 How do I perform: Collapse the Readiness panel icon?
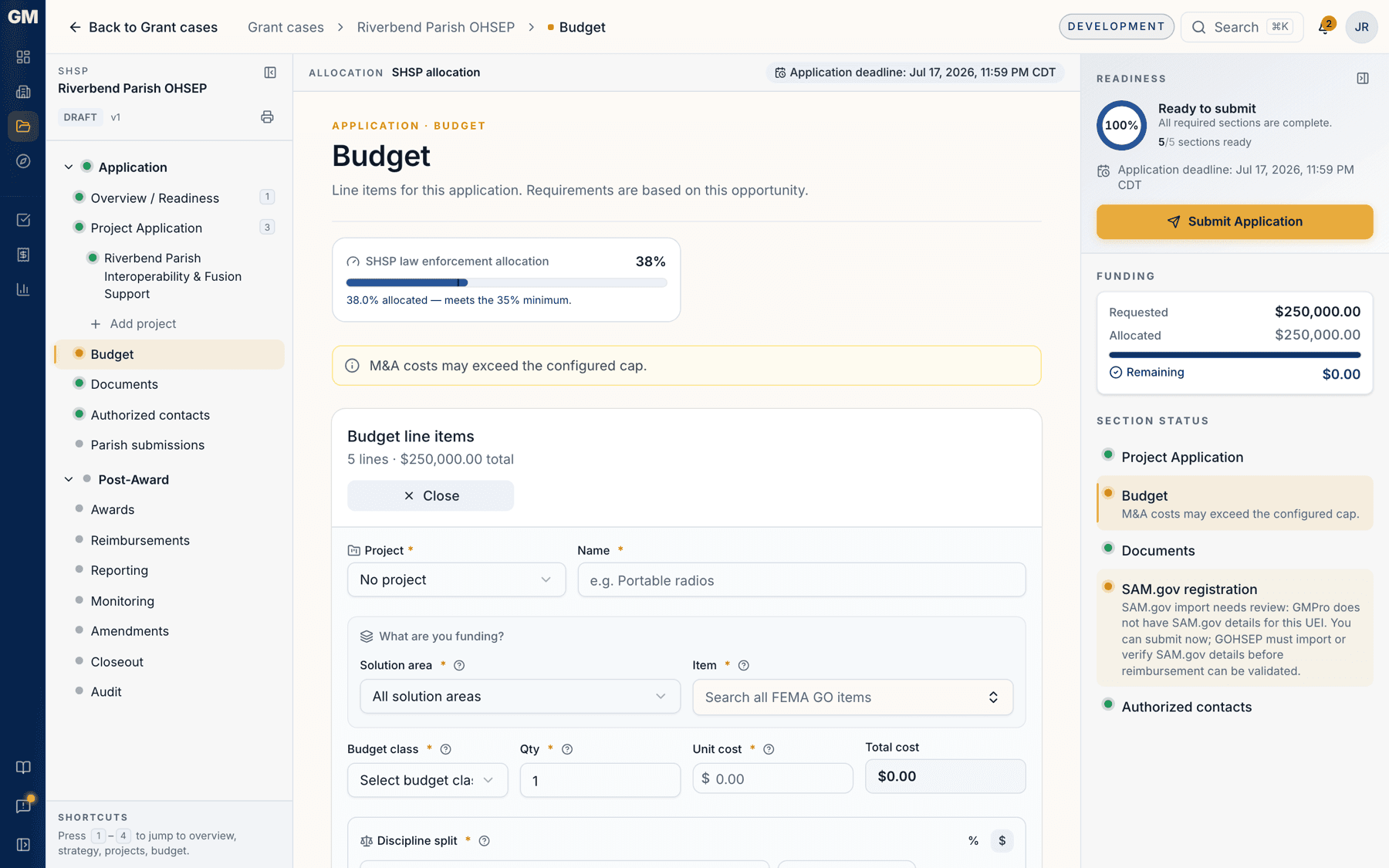(x=1363, y=79)
